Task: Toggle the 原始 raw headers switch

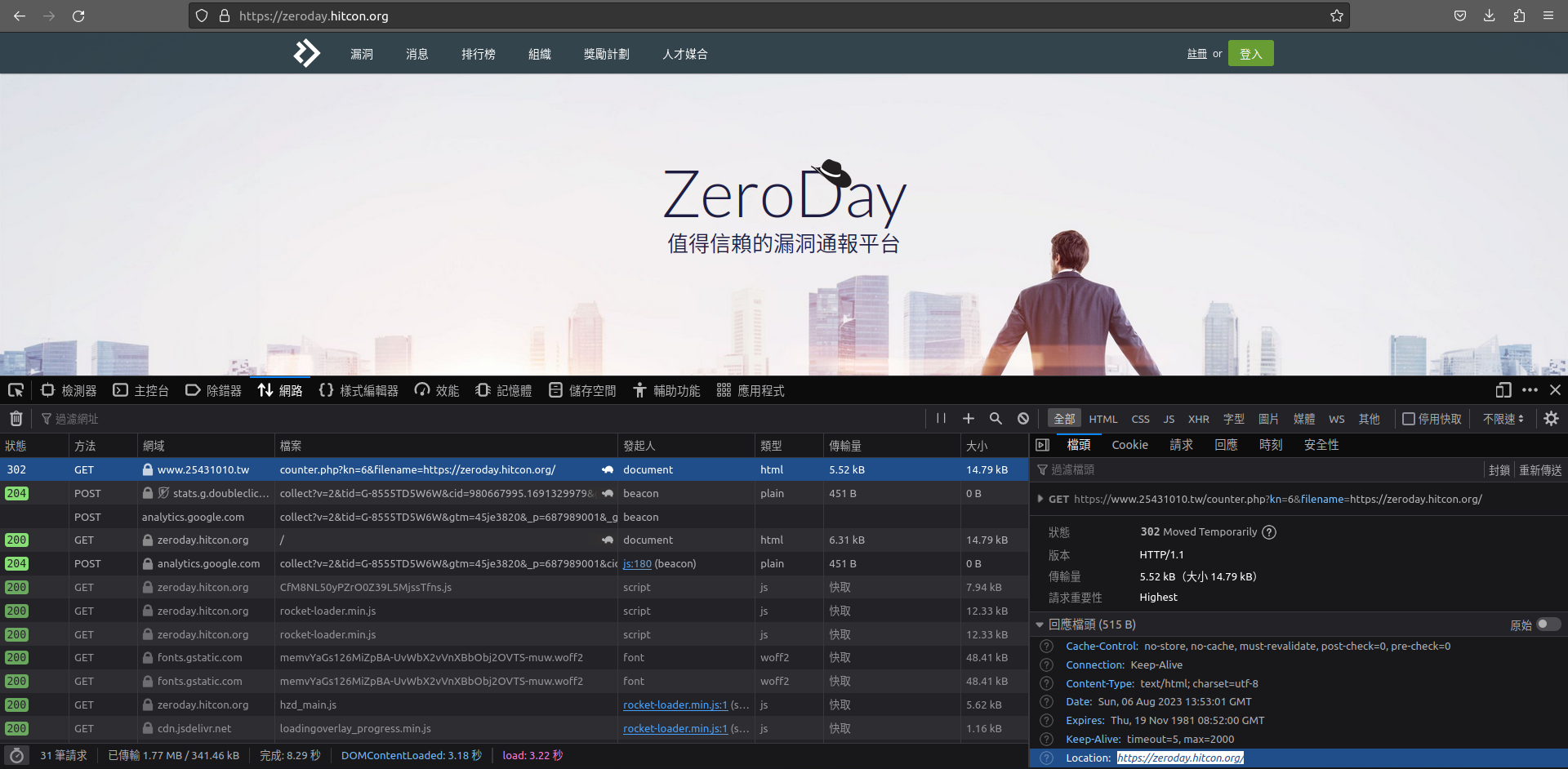Action: (1548, 625)
